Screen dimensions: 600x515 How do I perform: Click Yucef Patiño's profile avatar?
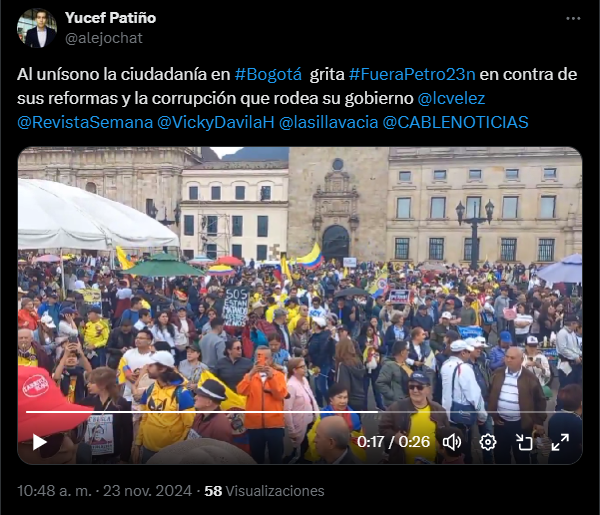[x=37, y=28]
